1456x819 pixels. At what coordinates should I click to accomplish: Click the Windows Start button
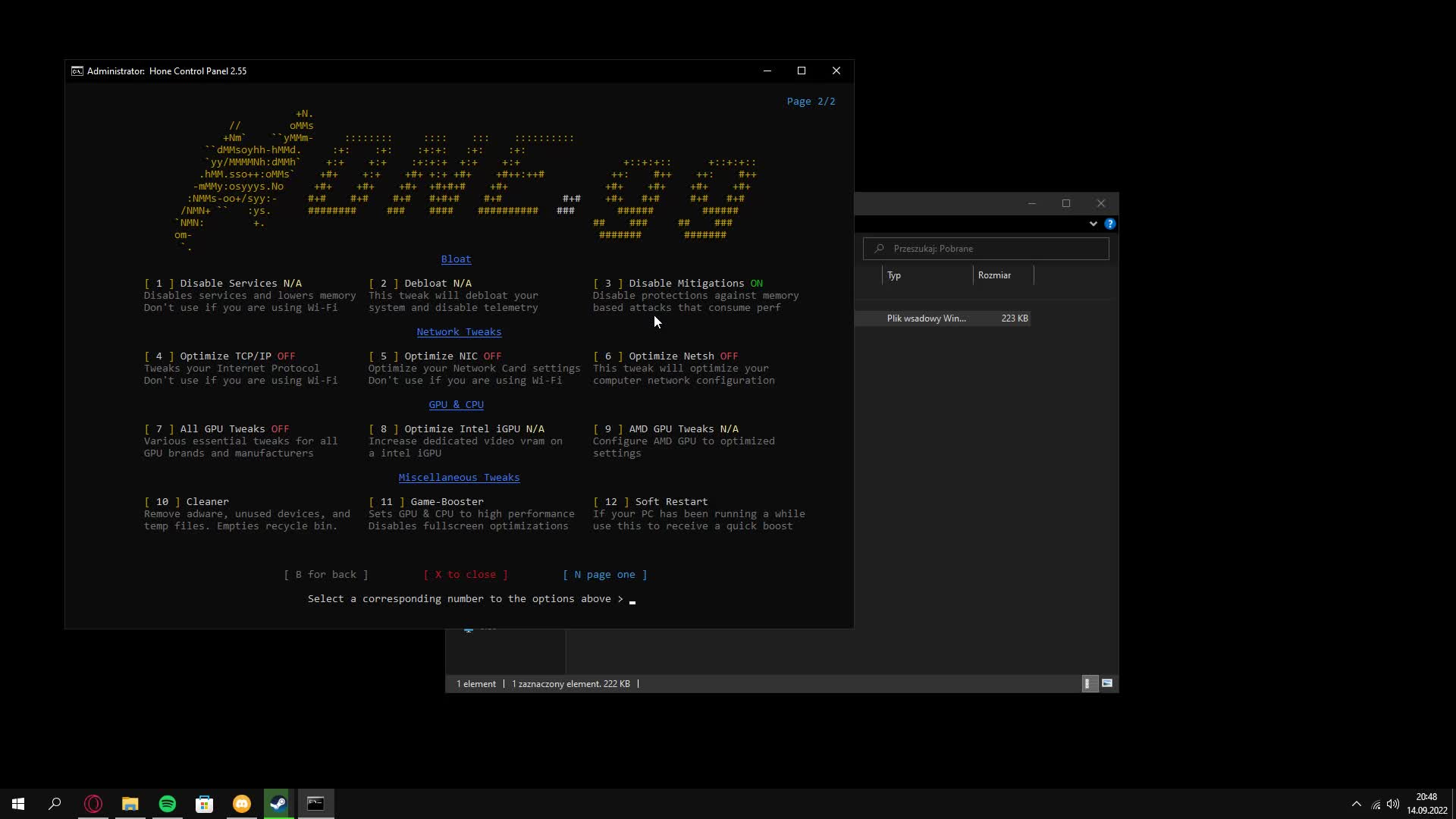click(x=18, y=804)
